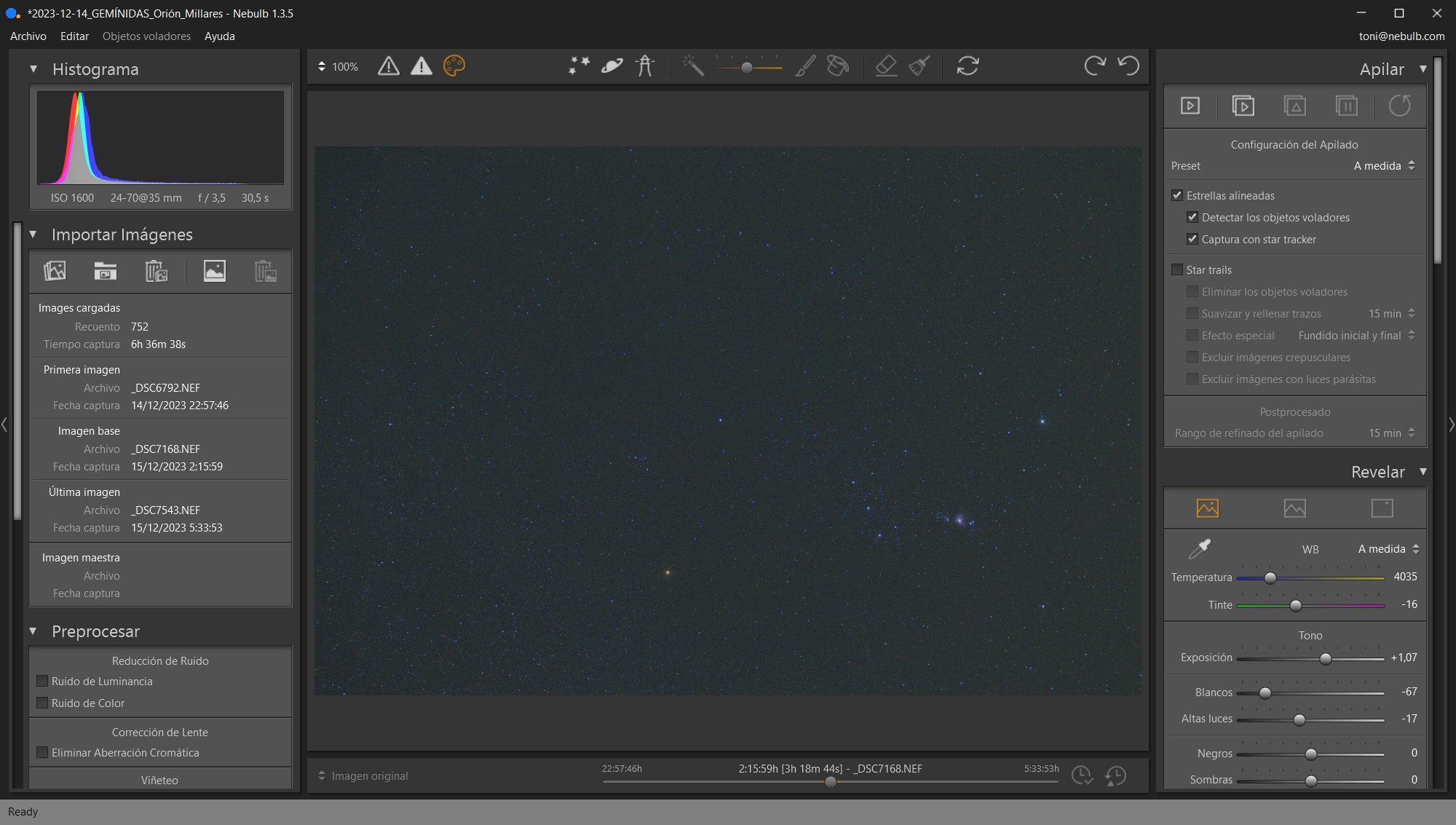Adjust the Exposición slider
The width and height of the screenshot is (1456, 825).
[1326, 659]
